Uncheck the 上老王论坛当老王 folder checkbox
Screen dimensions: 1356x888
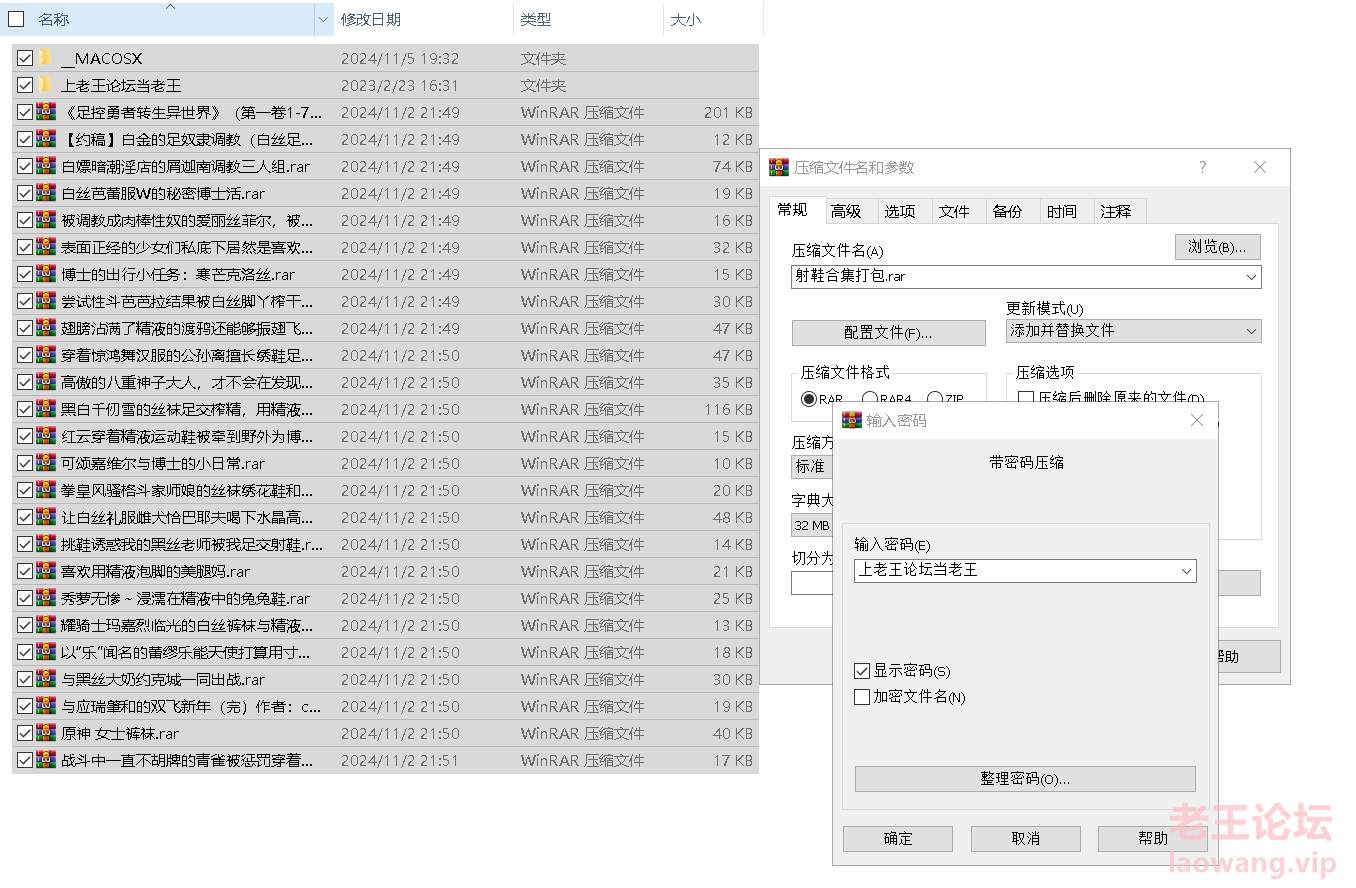25,85
